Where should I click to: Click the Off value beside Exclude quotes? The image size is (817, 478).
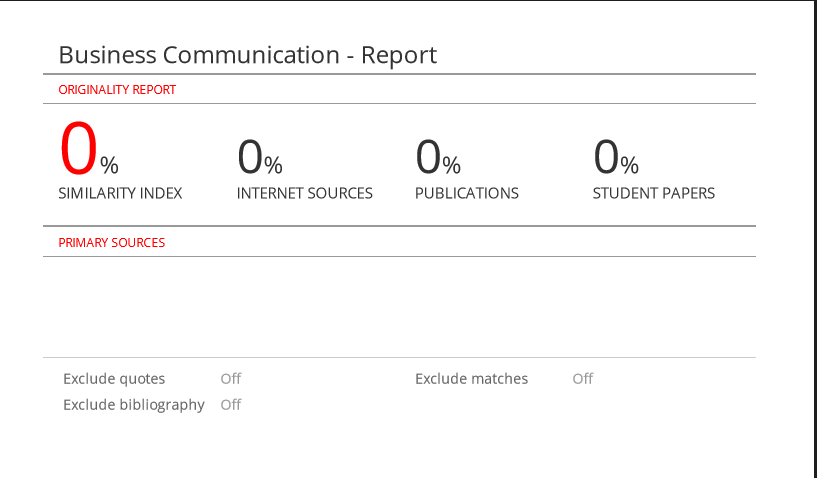point(231,378)
